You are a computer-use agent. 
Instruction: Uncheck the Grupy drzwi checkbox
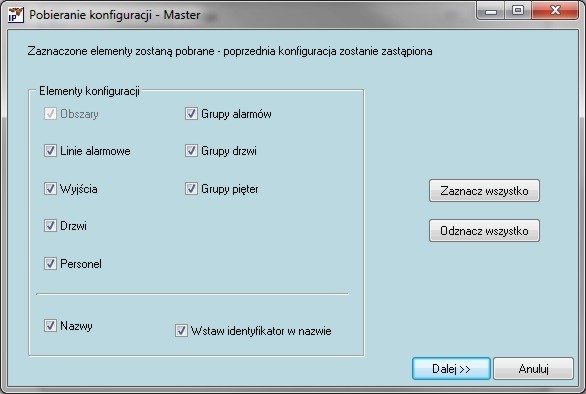tap(191, 151)
